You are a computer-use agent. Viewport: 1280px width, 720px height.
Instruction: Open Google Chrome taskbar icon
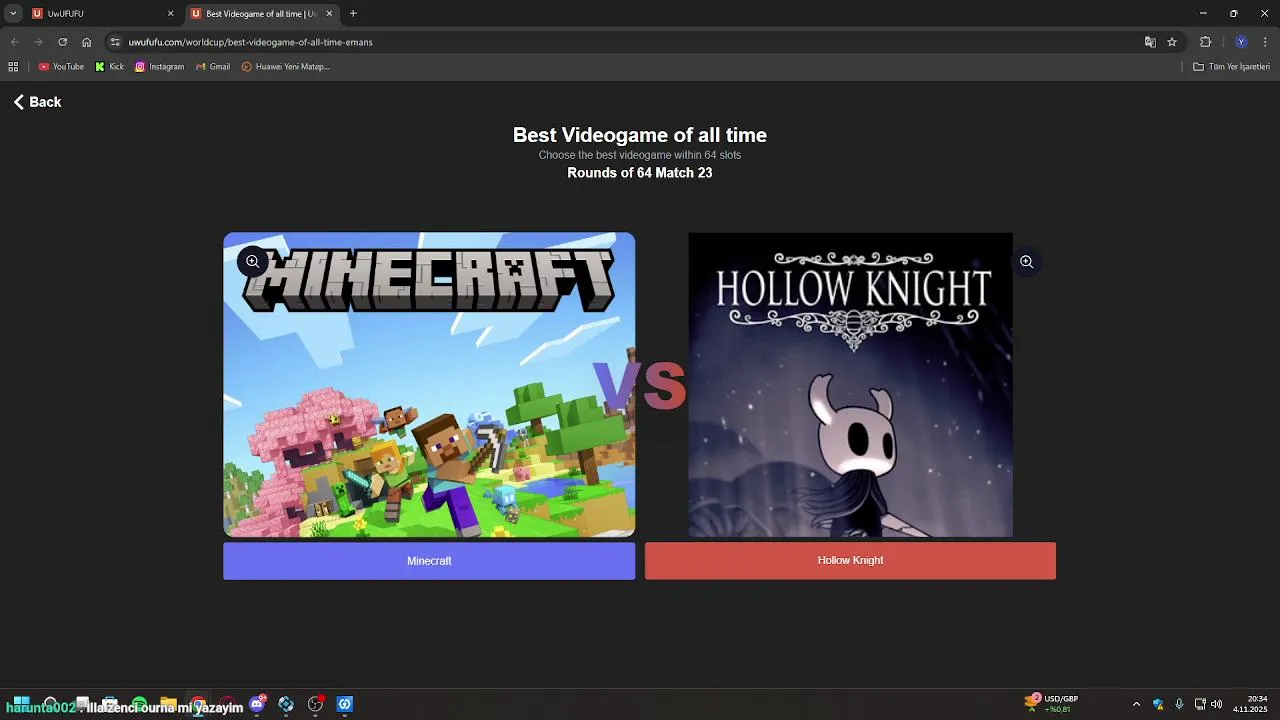(198, 705)
